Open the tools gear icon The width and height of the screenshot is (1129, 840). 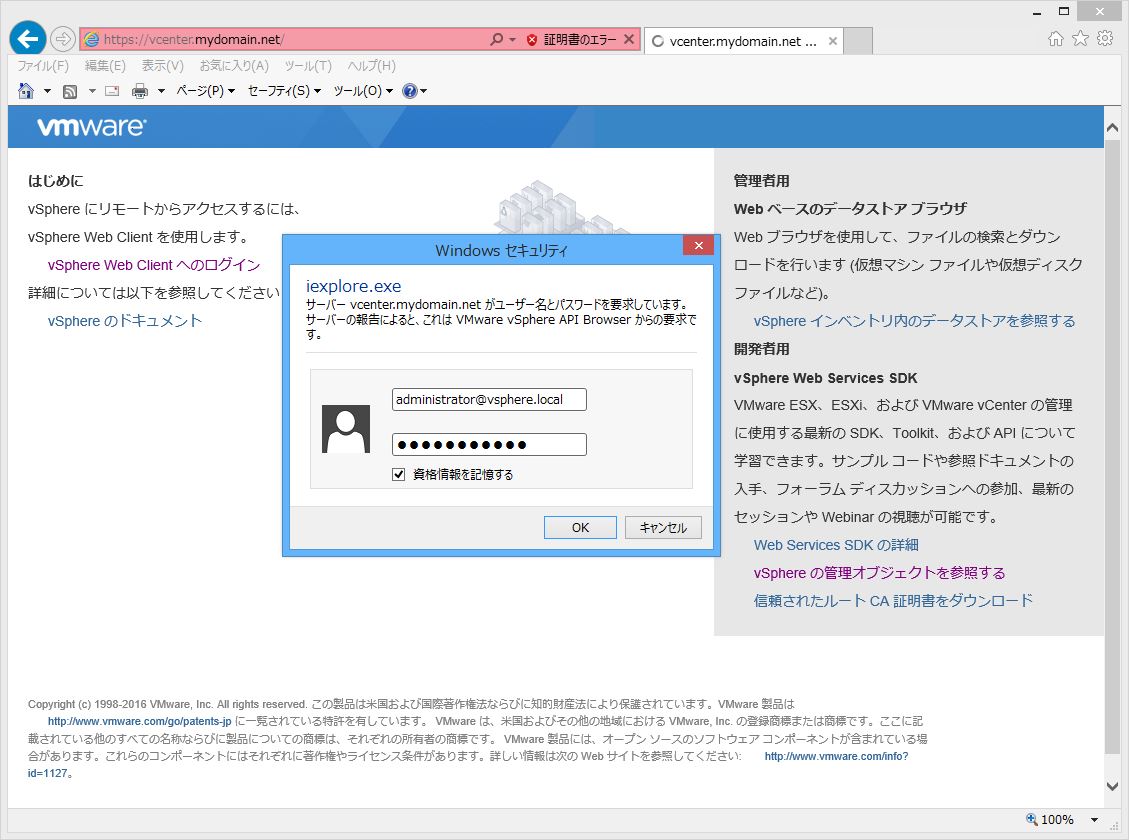coord(1105,38)
